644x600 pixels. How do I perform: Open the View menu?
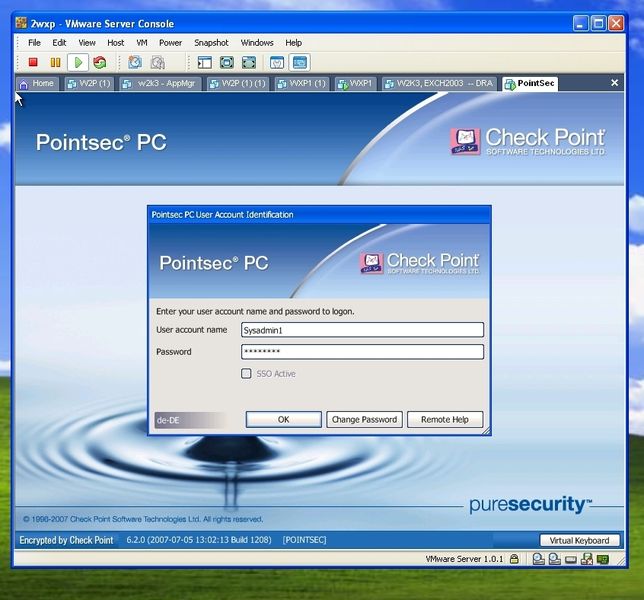click(x=87, y=43)
